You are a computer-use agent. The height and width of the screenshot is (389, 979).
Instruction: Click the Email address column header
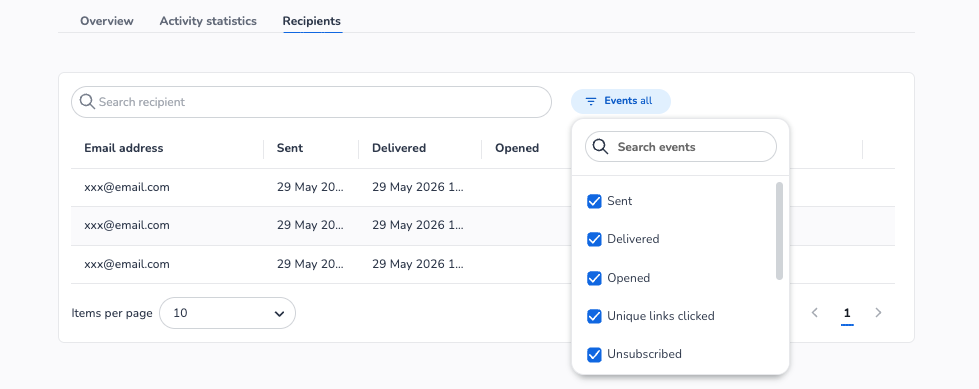[x=124, y=148]
